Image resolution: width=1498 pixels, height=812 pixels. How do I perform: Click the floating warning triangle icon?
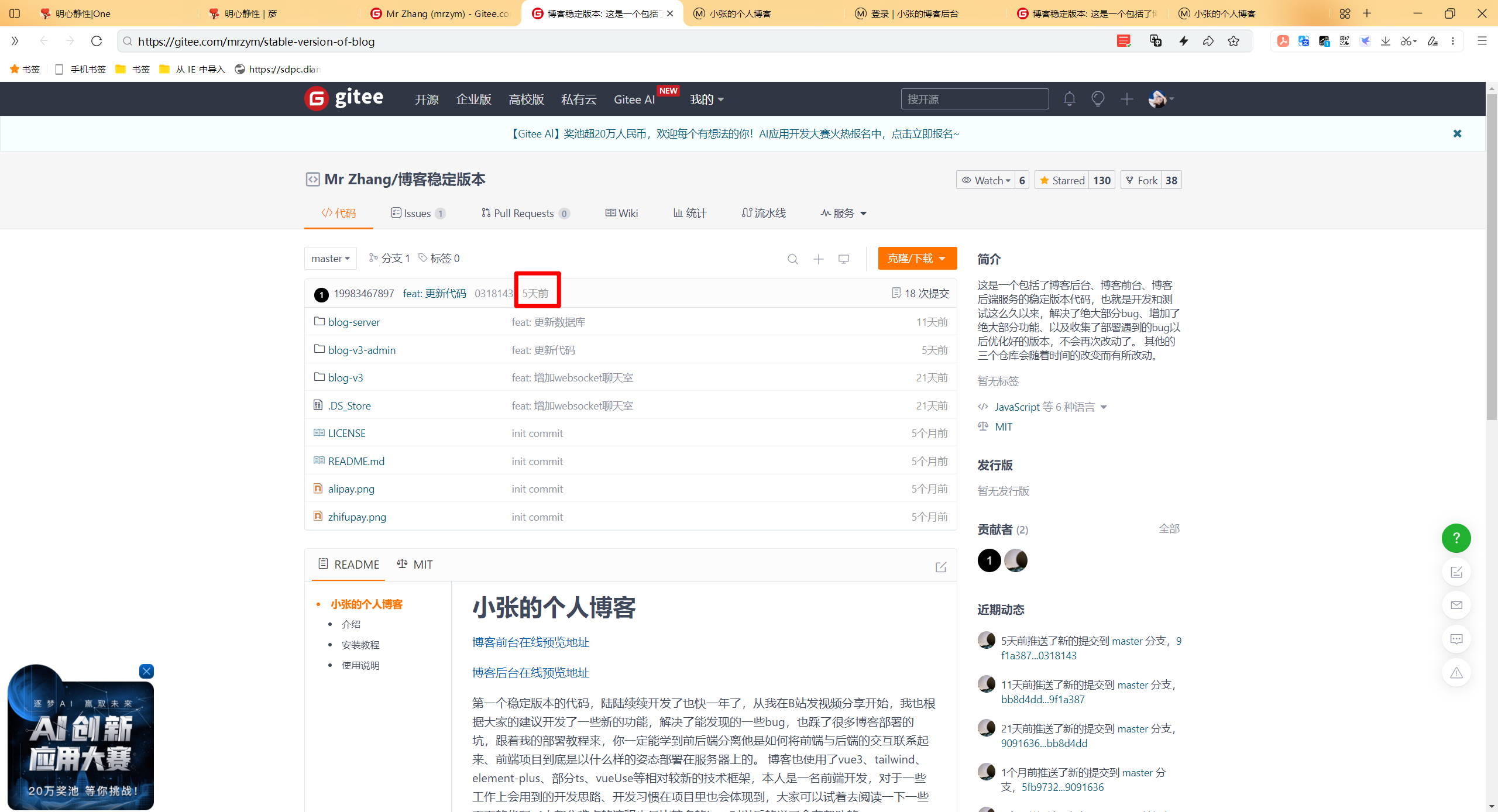pos(1456,673)
